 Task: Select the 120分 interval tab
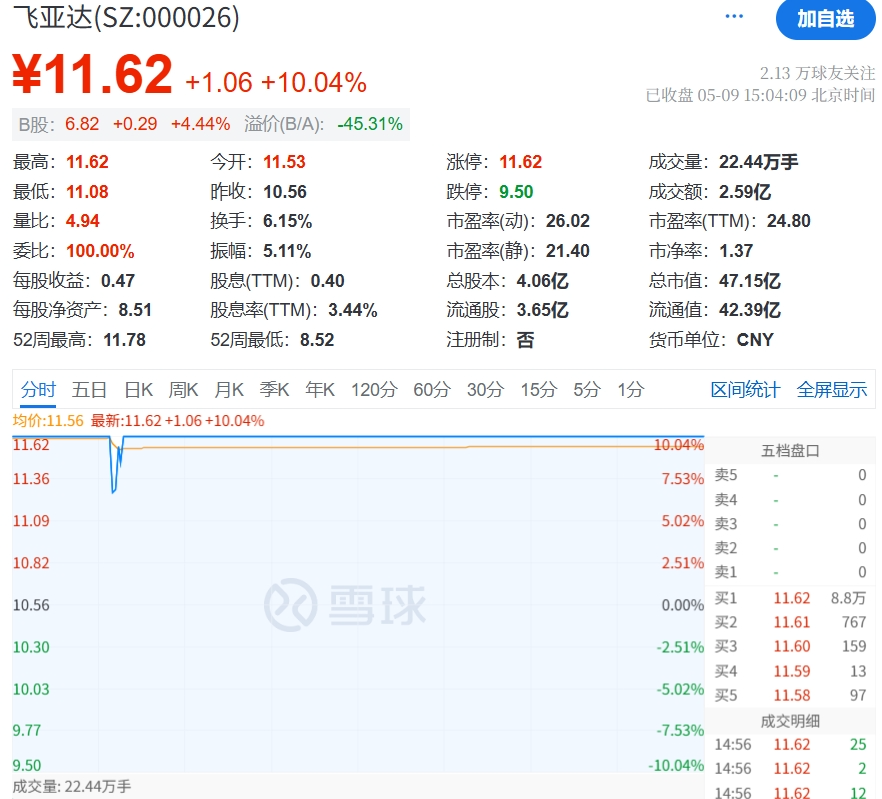374,389
